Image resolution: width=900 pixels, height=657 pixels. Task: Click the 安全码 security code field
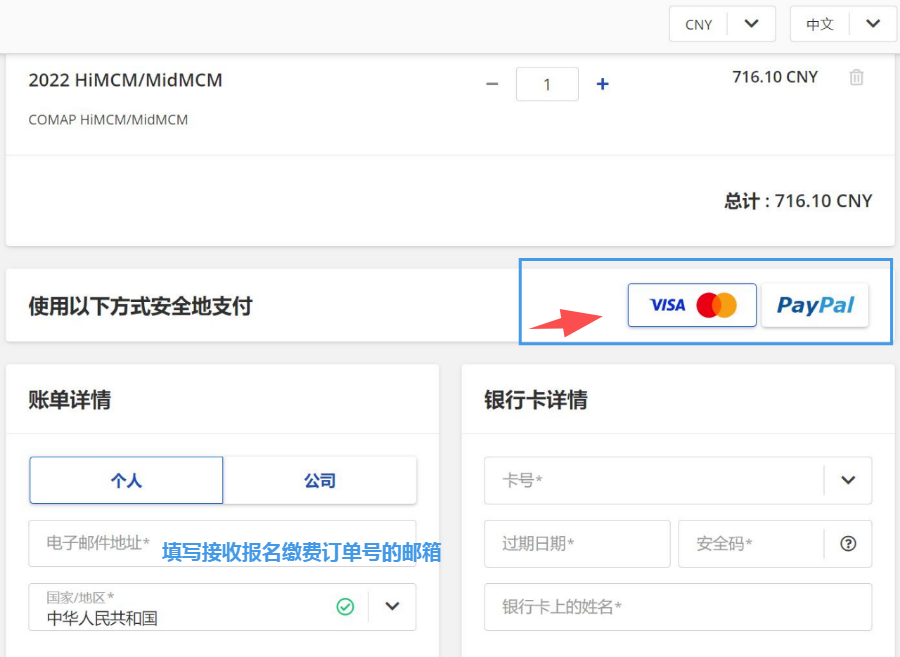click(x=775, y=543)
